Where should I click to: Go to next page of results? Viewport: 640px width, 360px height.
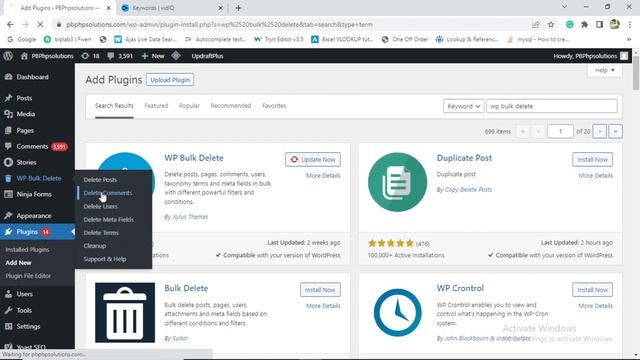(x=600, y=131)
